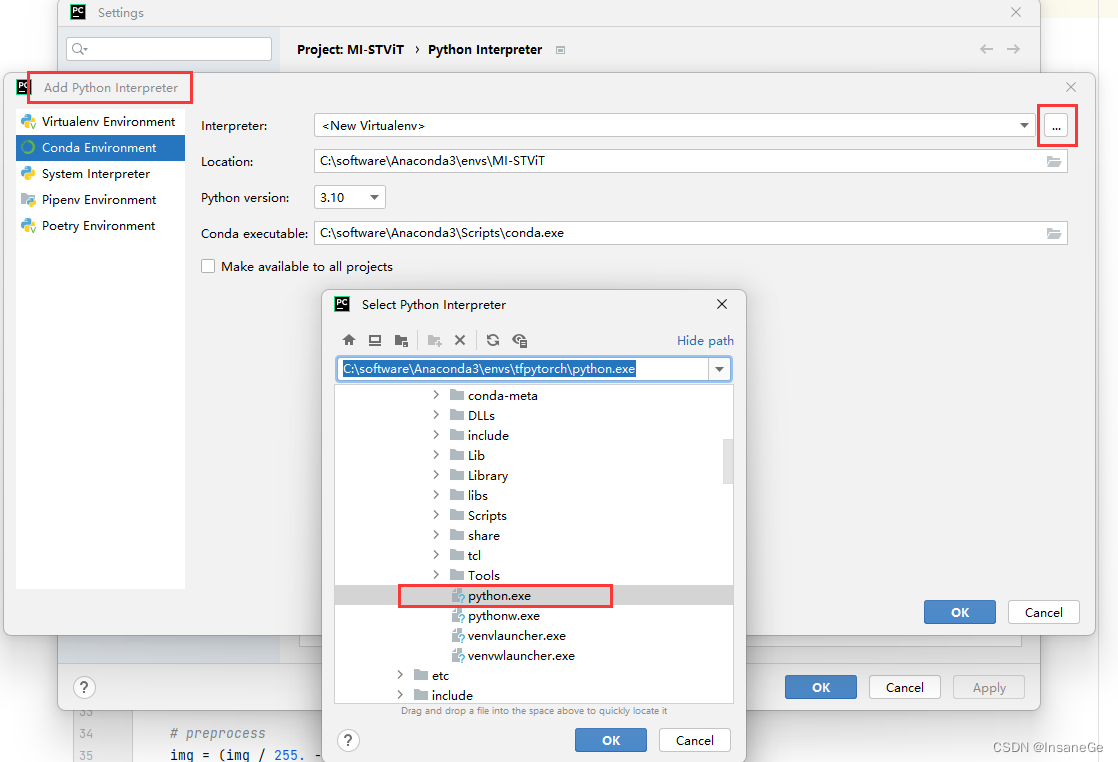Image resolution: width=1118 pixels, height=762 pixels.
Task: Cancel Add Python Interpreter dialog
Action: (x=1044, y=612)
